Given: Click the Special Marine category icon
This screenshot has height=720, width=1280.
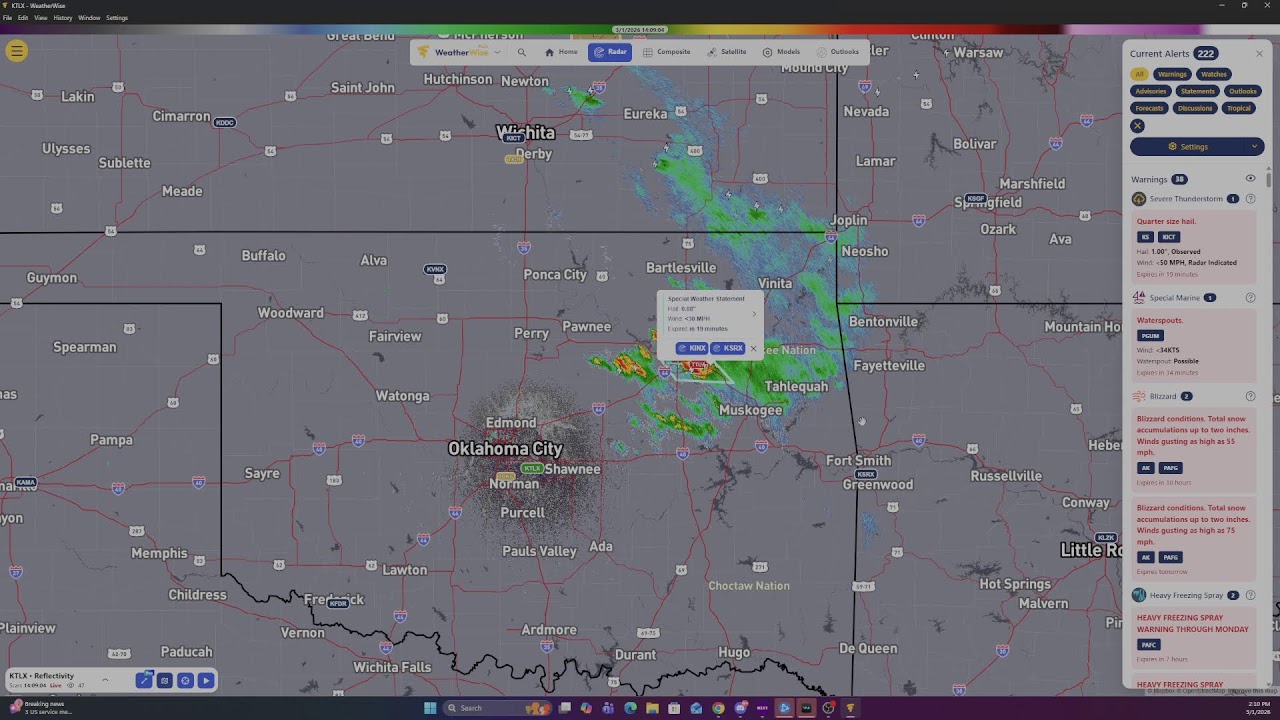Looking at the screenshot, I should [x=1139, y=298].
